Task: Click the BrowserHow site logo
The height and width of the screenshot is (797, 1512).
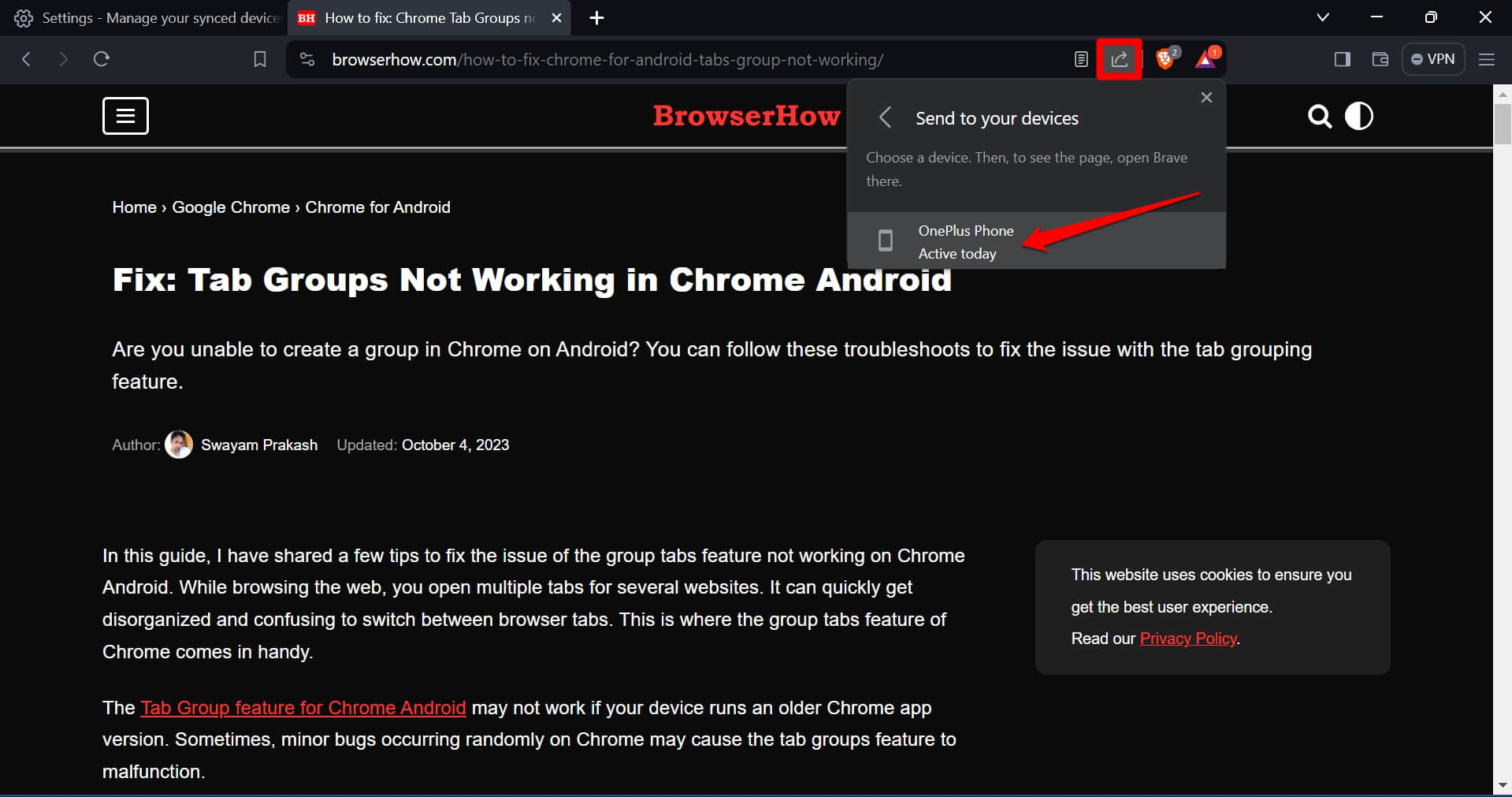Action: pyautogui.click(x=746, y=116)
